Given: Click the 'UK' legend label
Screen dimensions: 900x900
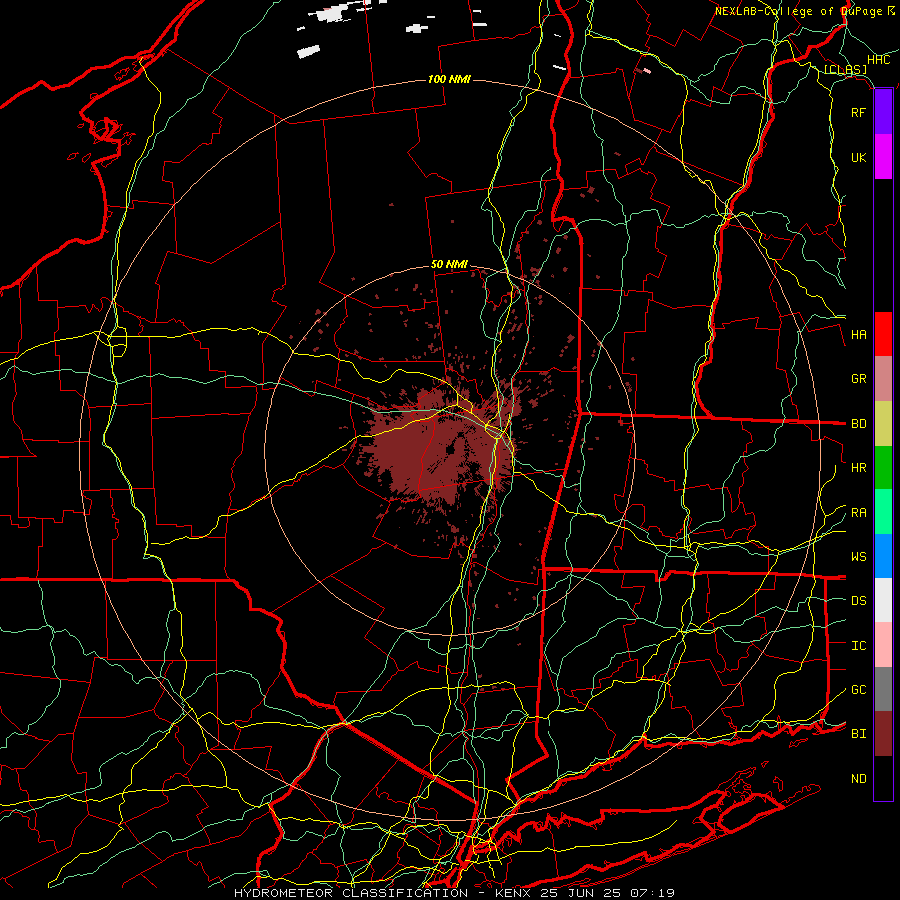Looking at the screenshot, I should pos(858,157).
